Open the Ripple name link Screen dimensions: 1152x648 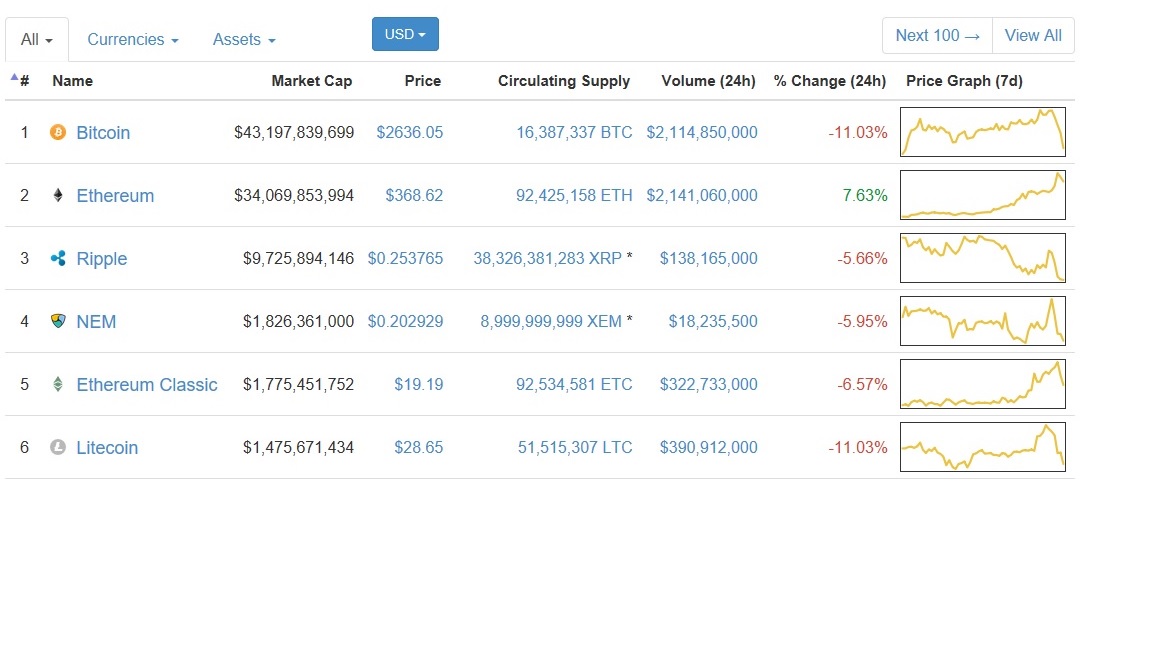(x=101, y=259)
